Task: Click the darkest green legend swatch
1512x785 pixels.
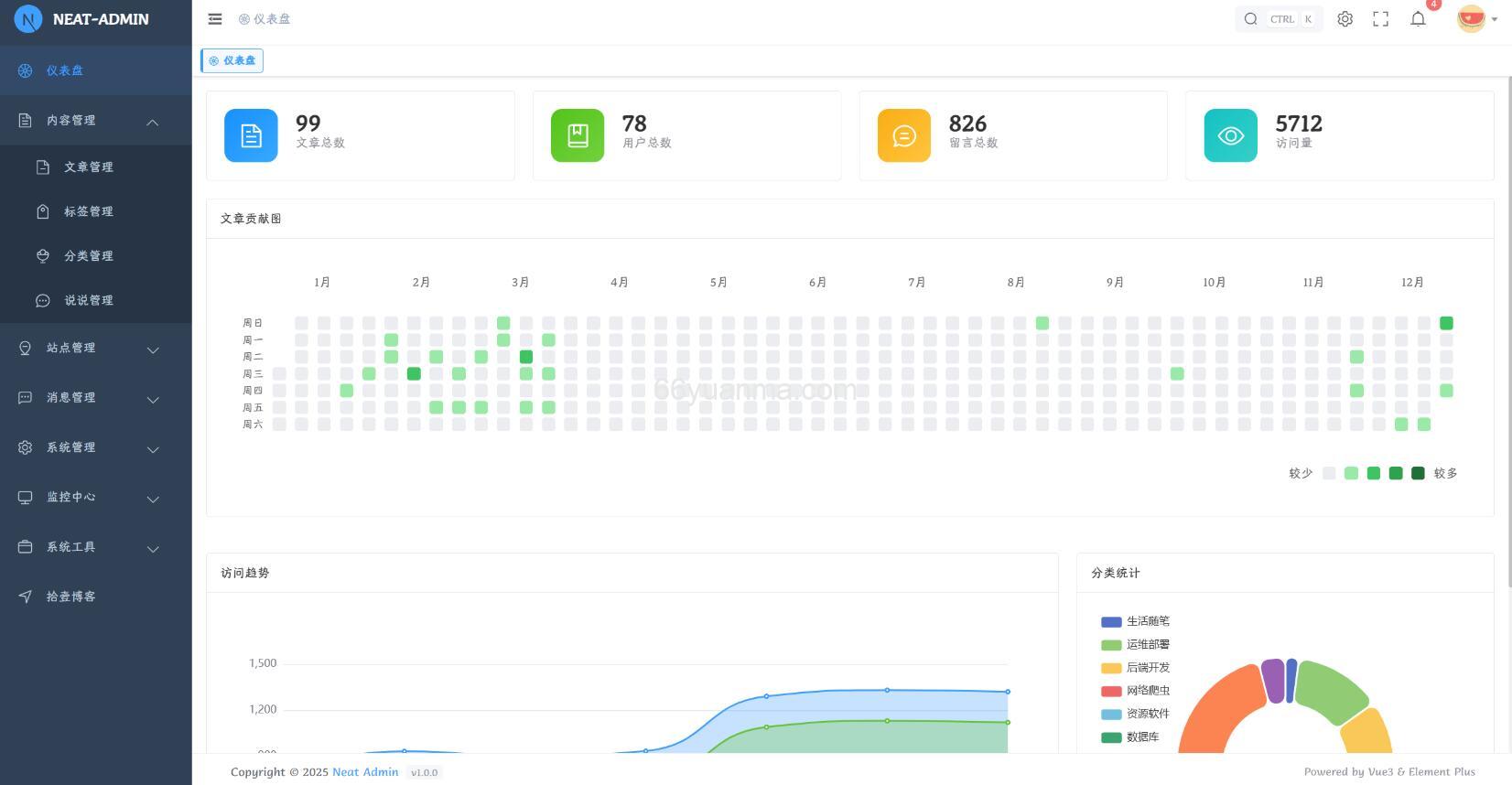Action: [x=1418, y=473]
